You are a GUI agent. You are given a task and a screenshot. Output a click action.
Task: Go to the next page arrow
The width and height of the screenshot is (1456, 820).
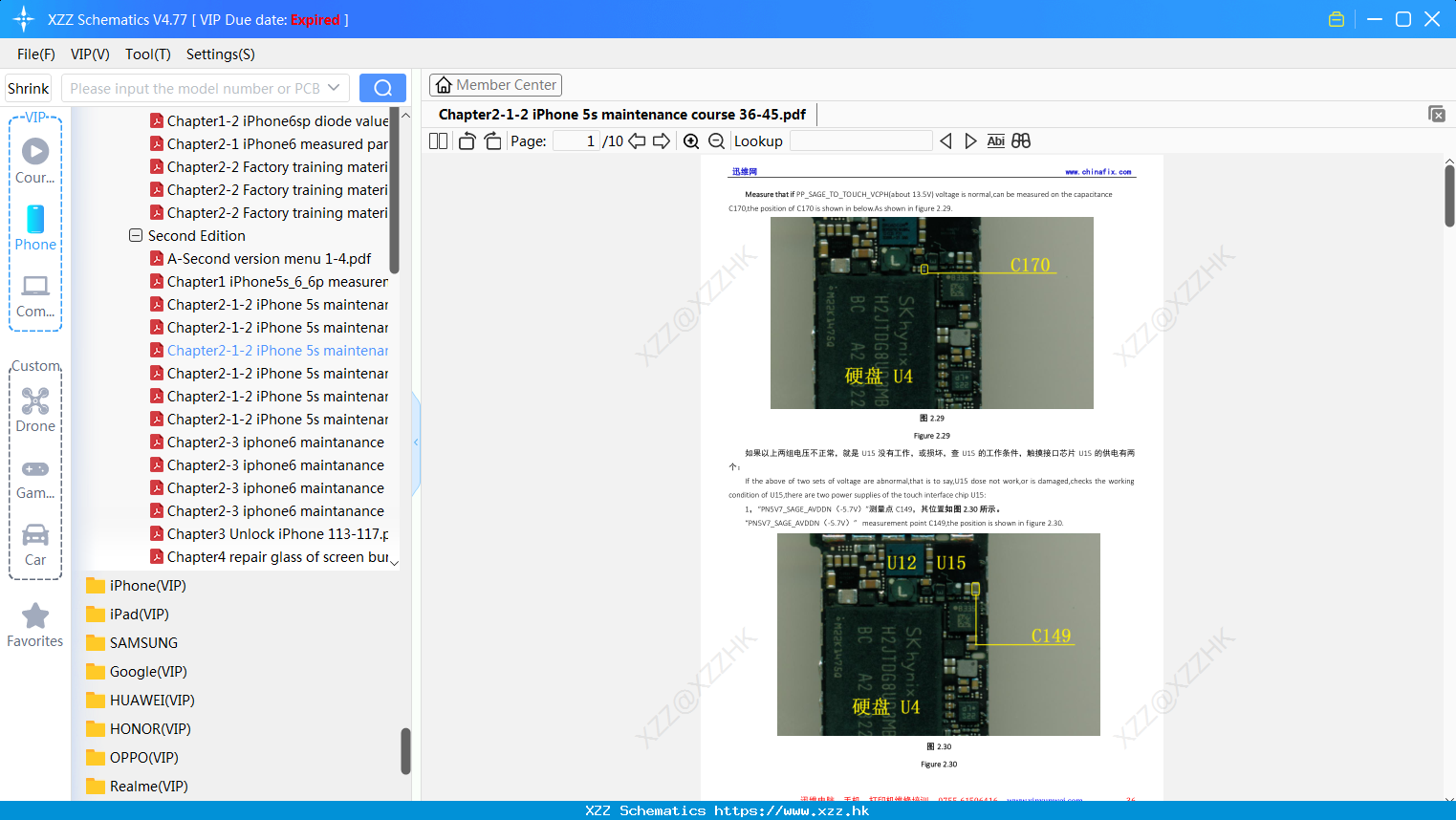tap(662, 141)
